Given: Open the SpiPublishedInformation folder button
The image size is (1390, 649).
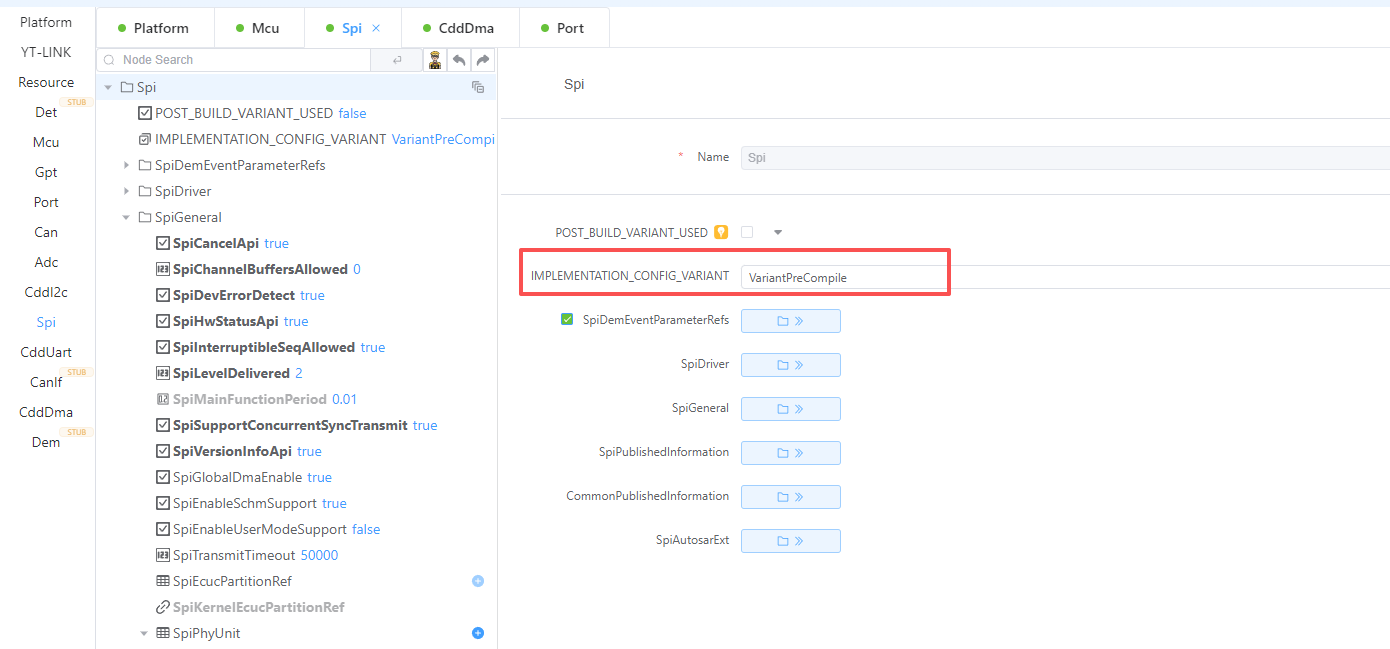Looking at the screenshot, I should point(791,453).
